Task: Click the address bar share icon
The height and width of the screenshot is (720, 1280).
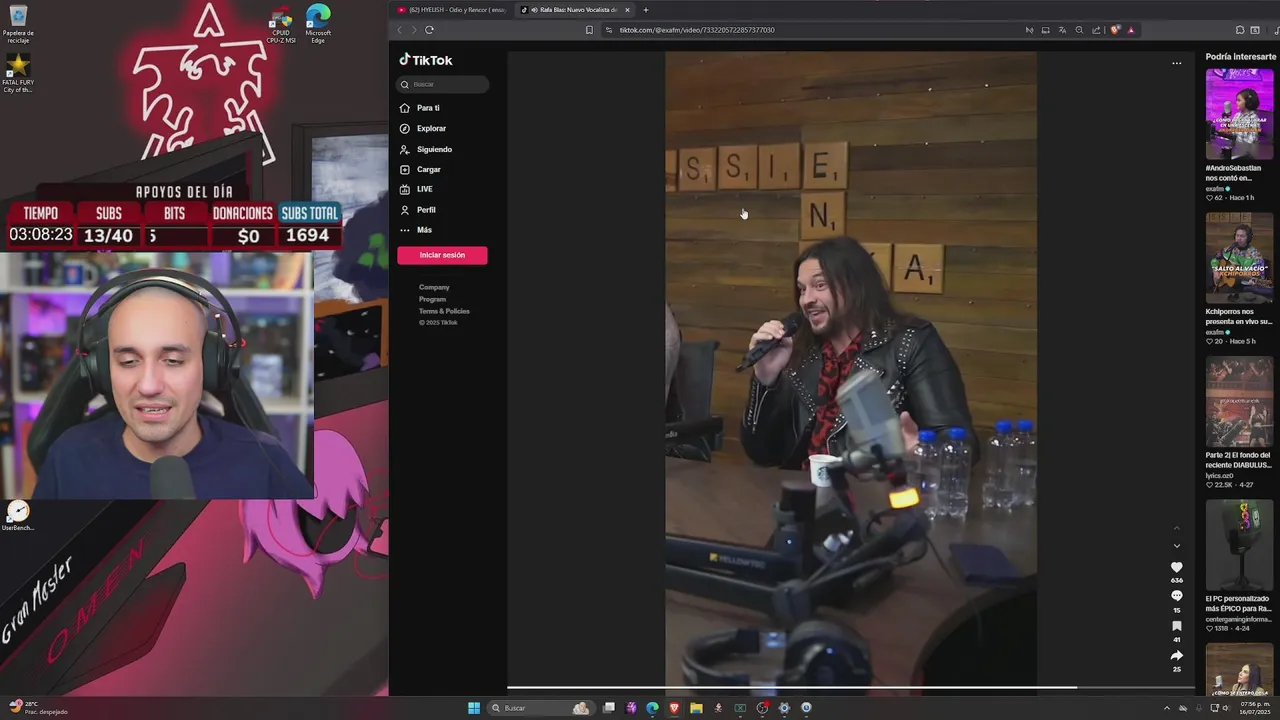Action: click(1096, 30)
